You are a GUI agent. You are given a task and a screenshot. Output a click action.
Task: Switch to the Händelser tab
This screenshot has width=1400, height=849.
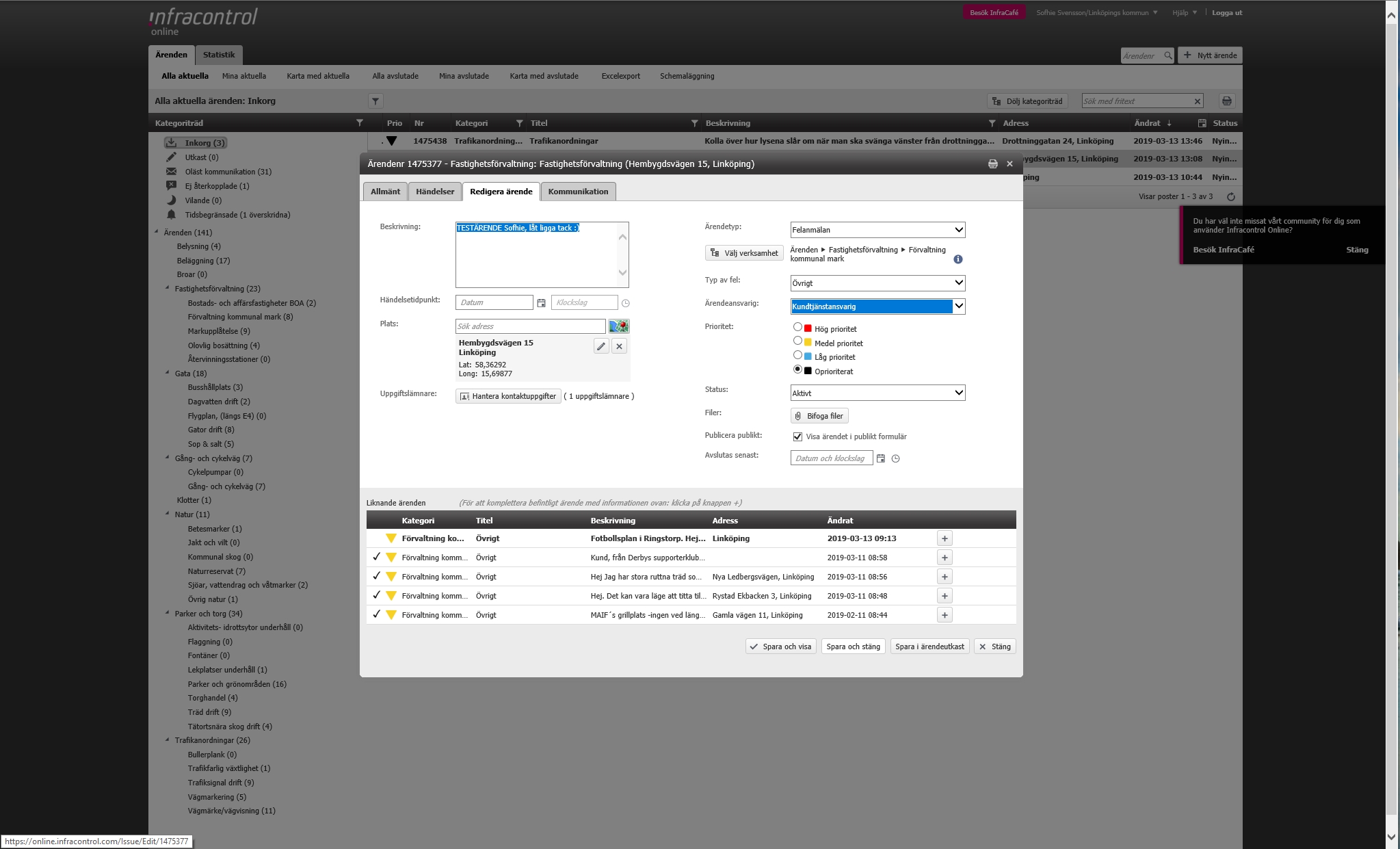tap(435, 192)
